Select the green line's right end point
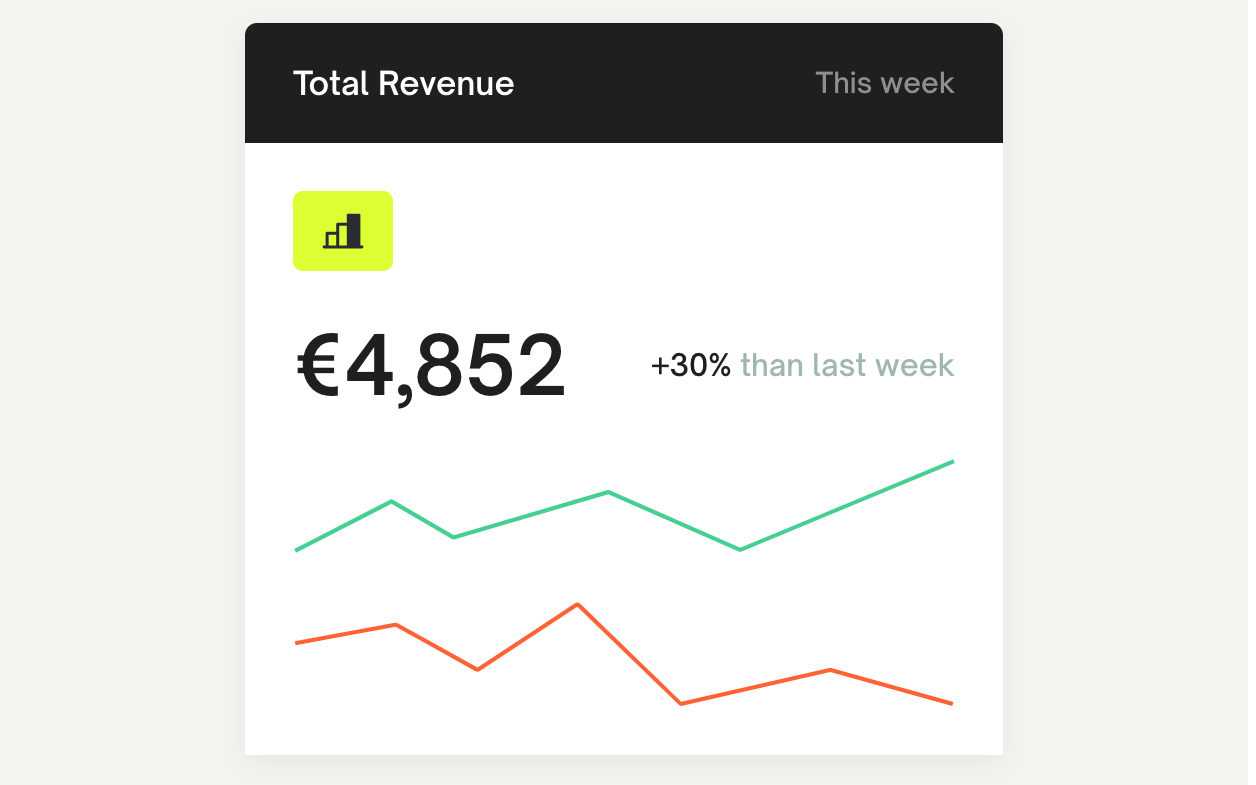The height and width of the screenshot is (785, 1256). [952, 462]
